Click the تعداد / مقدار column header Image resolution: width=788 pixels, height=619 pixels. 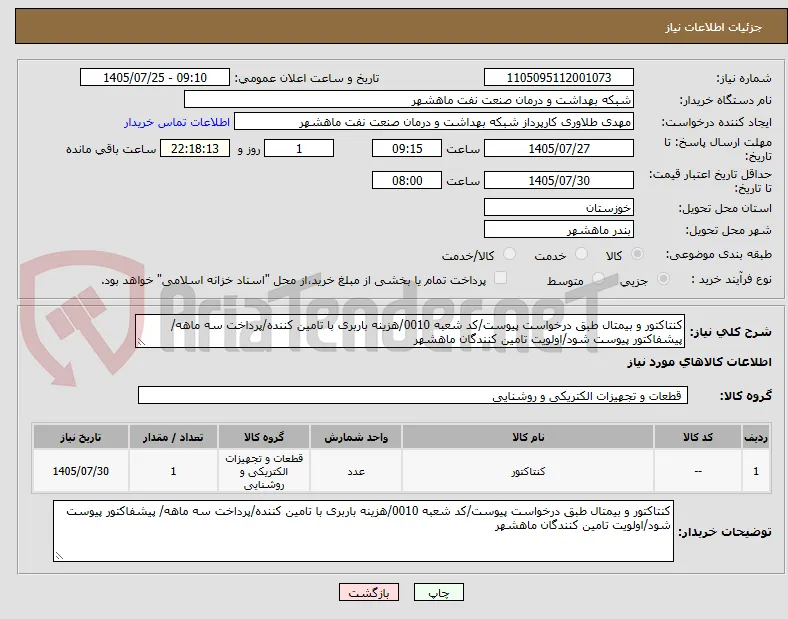coord(173,437)
